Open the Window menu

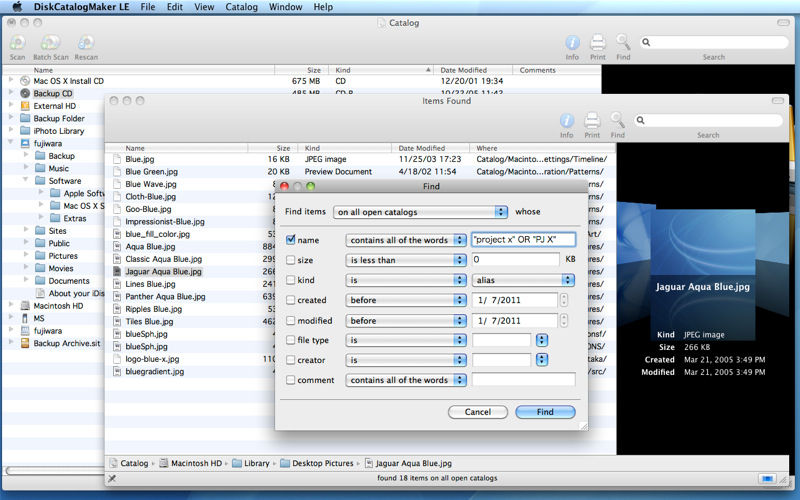coord(285,7)
